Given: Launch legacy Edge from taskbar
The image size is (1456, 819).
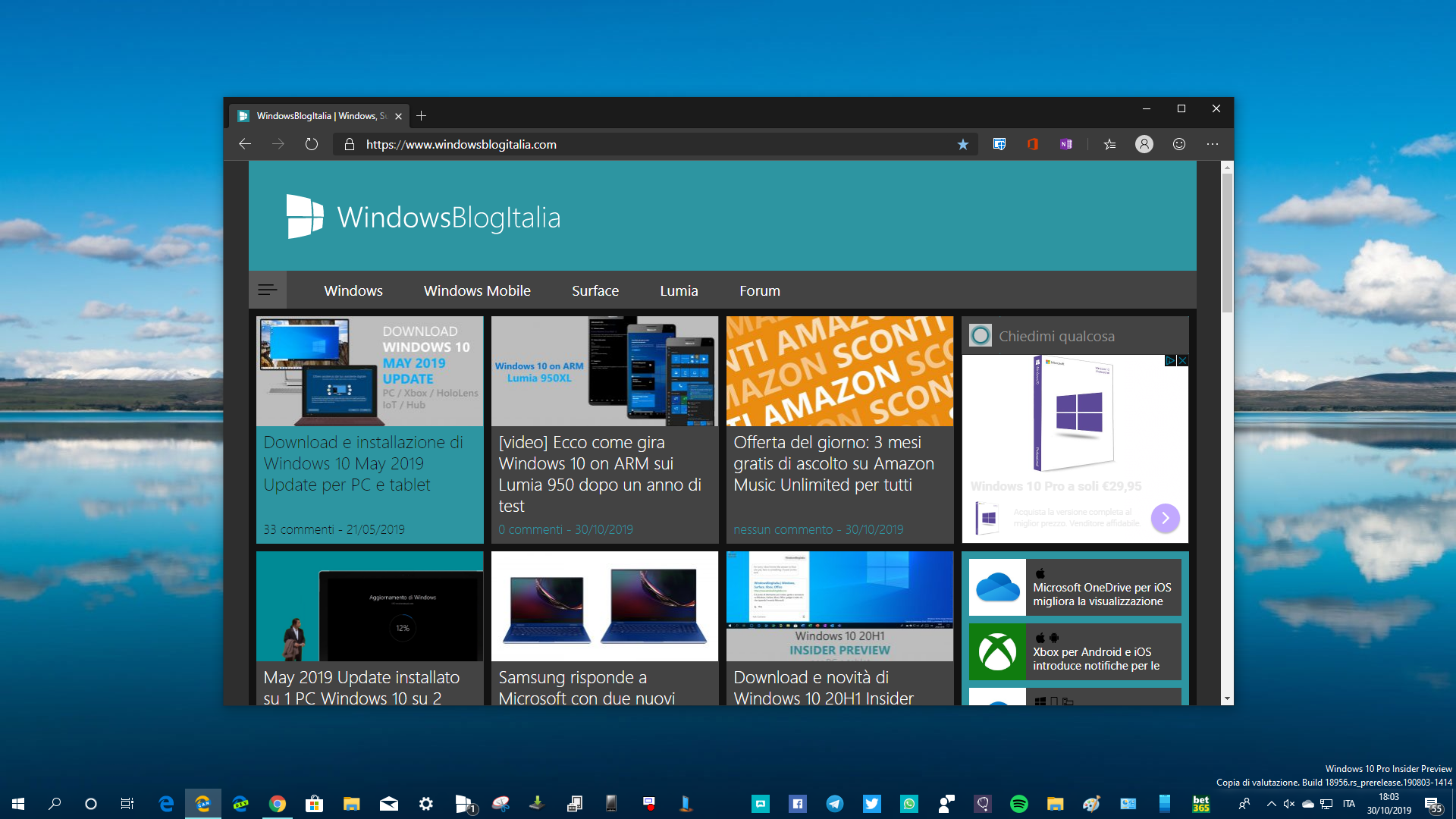Looking at the screenshot, I should click(x=166, y=804).
